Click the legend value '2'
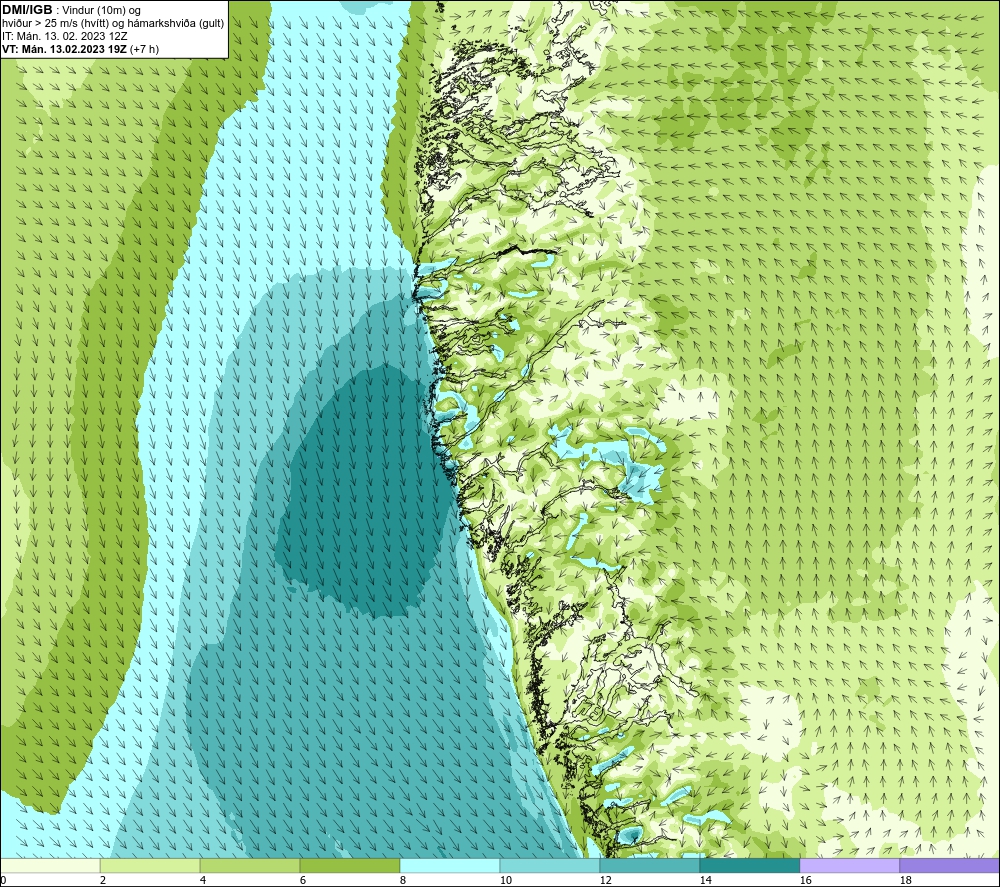Screen dimensions: 1000x887 coord(103,880)
